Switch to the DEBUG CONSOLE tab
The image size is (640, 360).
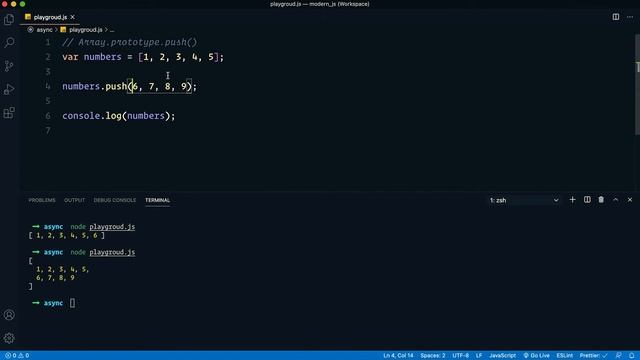click(x=115, y=200)
